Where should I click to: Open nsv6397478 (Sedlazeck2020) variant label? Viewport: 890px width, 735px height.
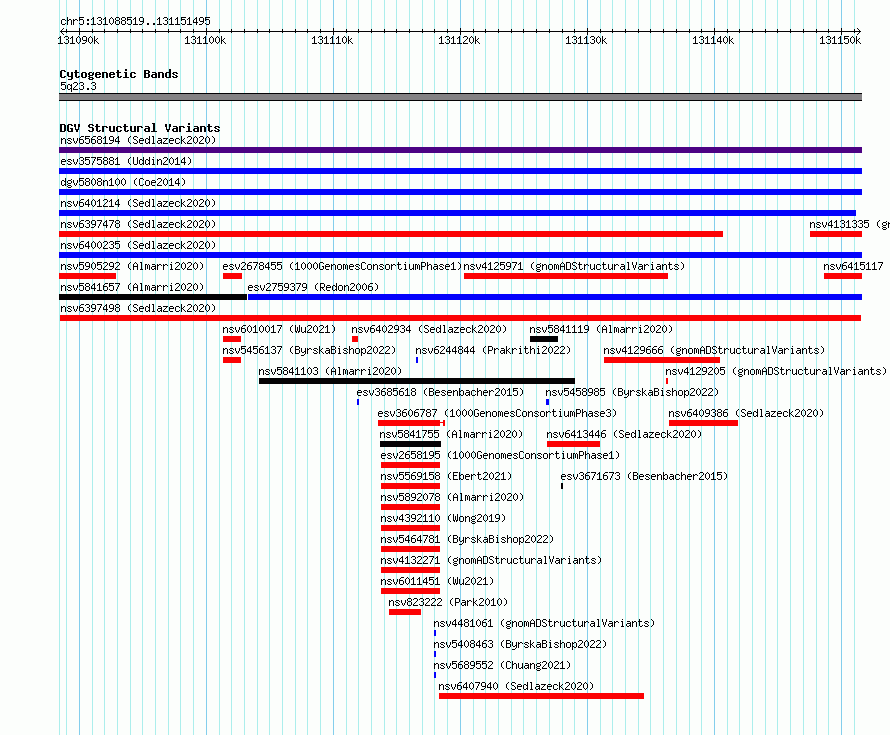pos(138,224)
